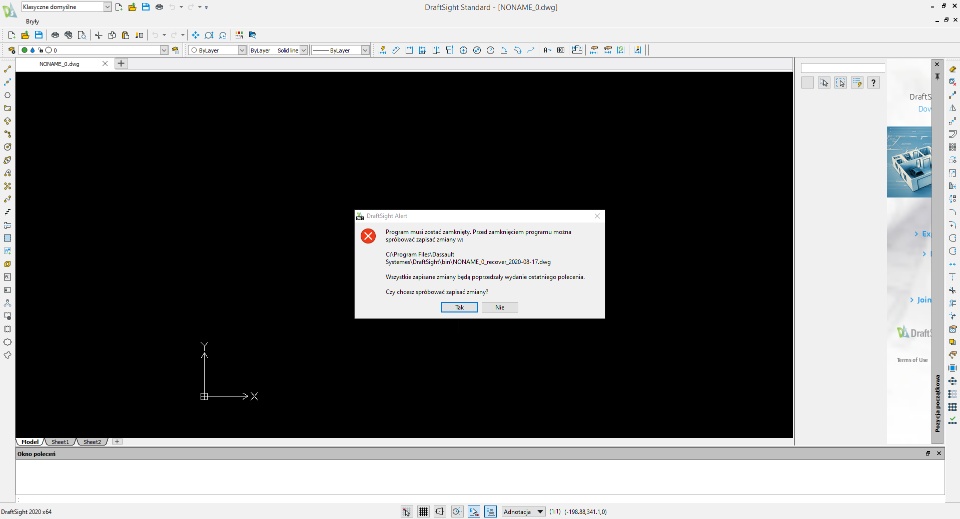Screen dimensions: 960x519
Task: Click the house thumbnail in home pane
Action: pos(909,162)
